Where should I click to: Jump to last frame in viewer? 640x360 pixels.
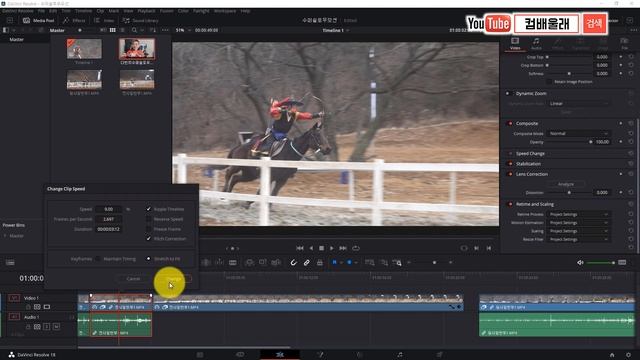click(343, 248)
